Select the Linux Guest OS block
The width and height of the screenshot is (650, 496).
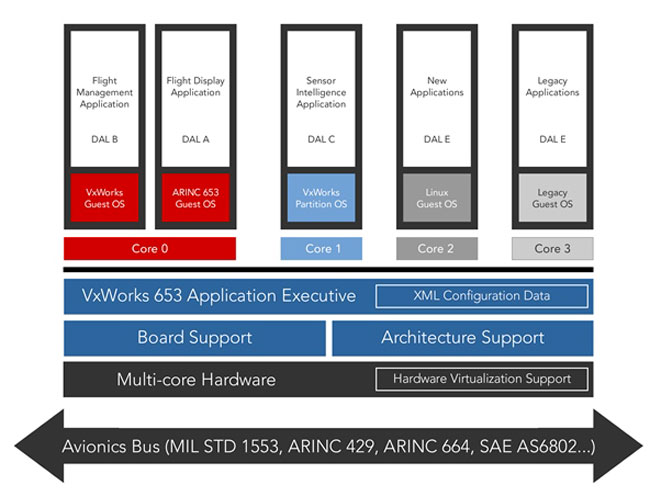pyautogui.click(x=437, y=198)
